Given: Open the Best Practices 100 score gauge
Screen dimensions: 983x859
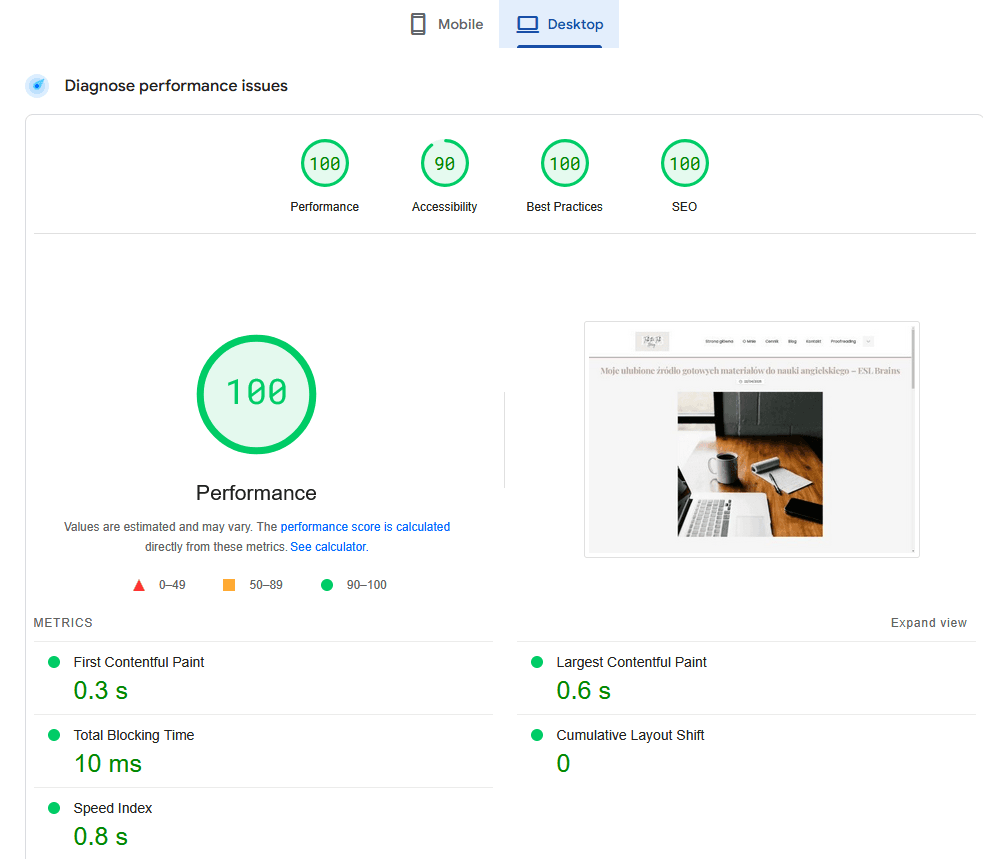Looking at the screenshot, I should [565, 164].
